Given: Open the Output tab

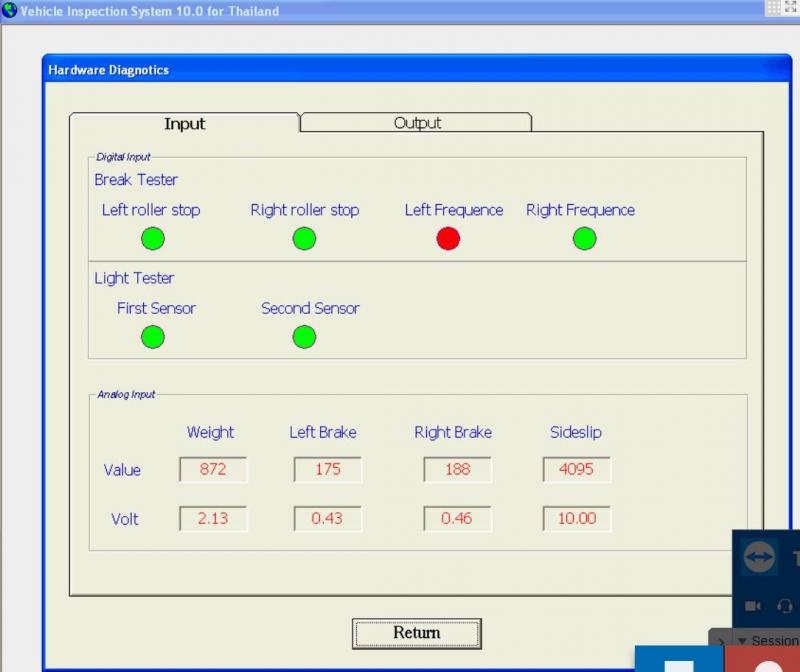Looking at the screenshot, I should pos(416,123).
